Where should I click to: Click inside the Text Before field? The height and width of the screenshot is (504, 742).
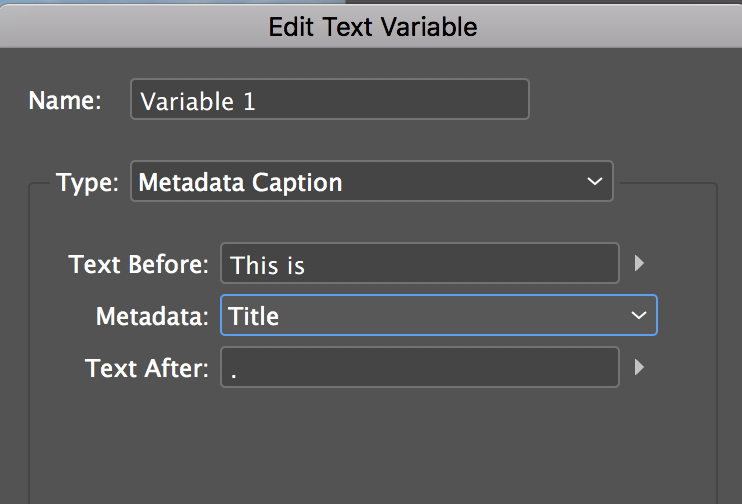click(420, 264)
